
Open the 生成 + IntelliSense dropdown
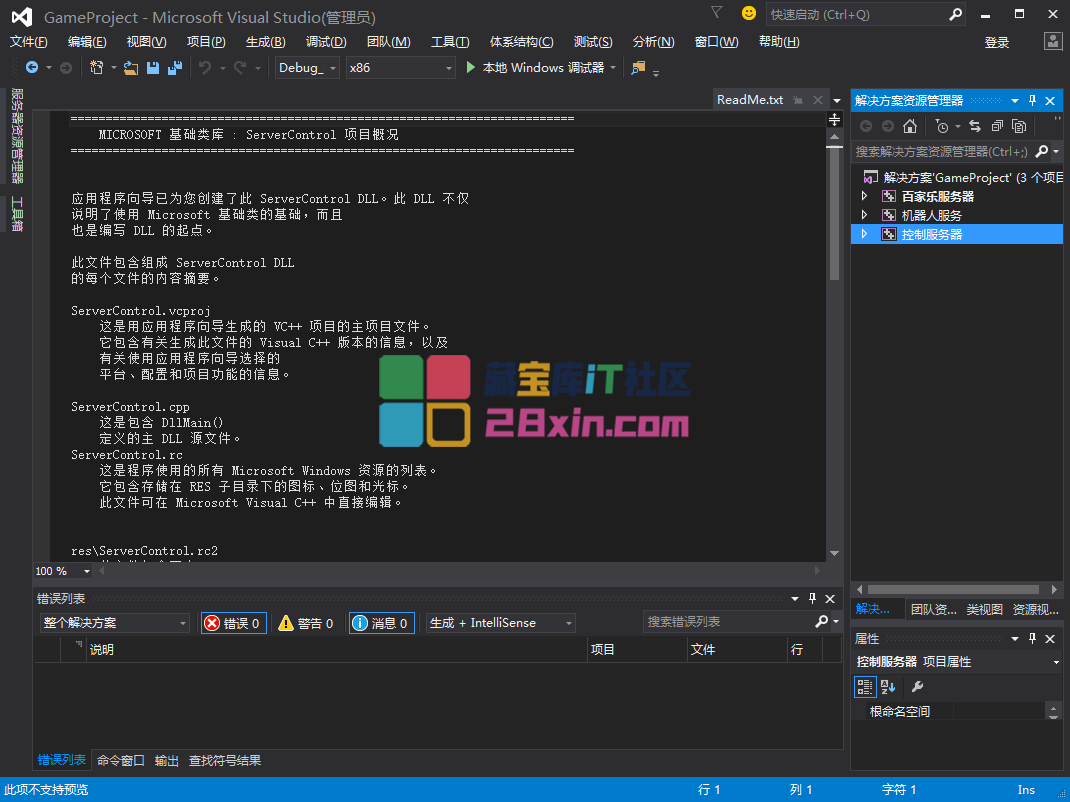500,623
